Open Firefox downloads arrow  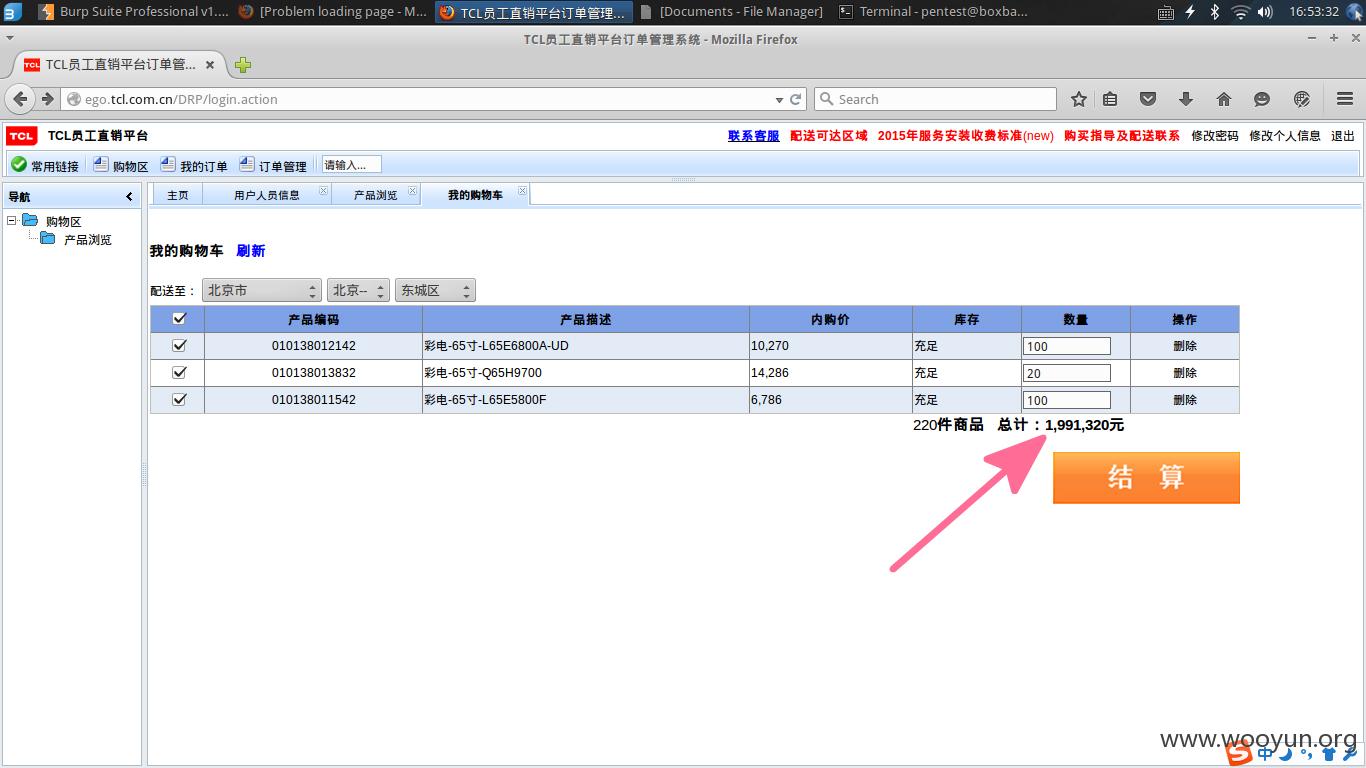[1186, 99]
